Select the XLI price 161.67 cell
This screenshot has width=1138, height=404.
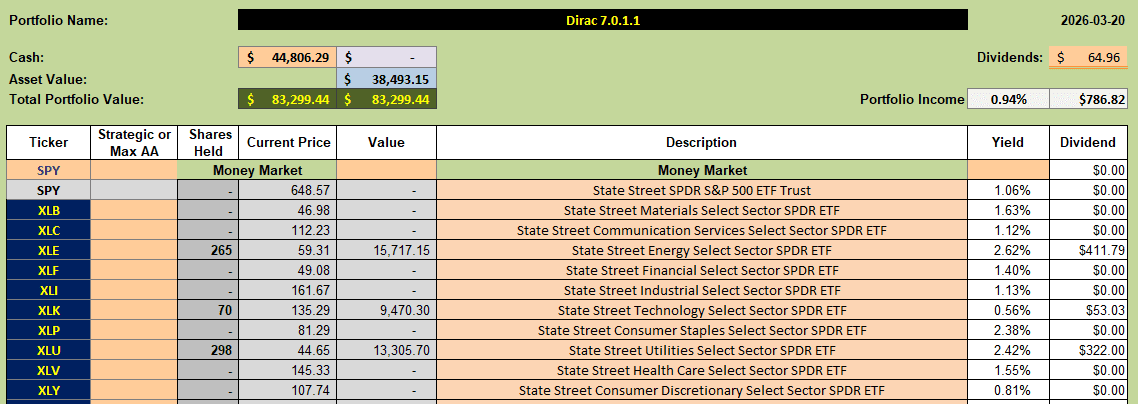point(289,291)
